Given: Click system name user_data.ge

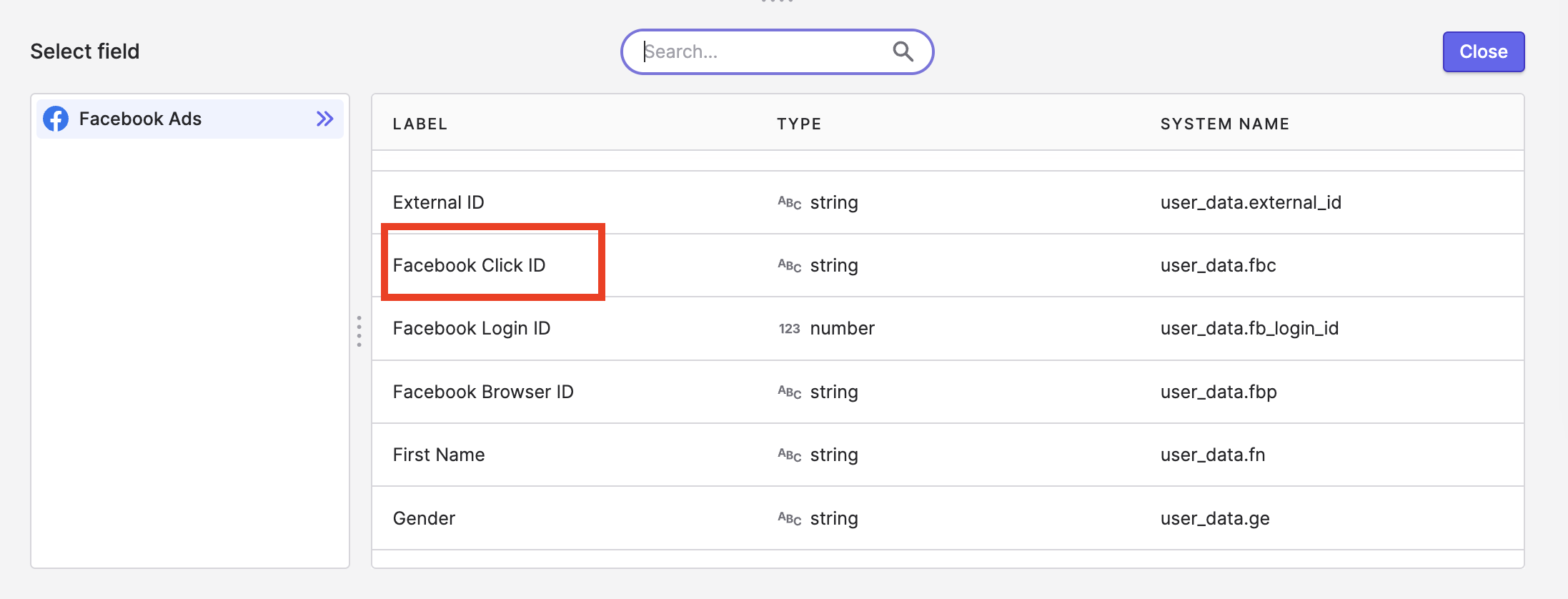Looking at the screenshot, I should click(1215, 518).
